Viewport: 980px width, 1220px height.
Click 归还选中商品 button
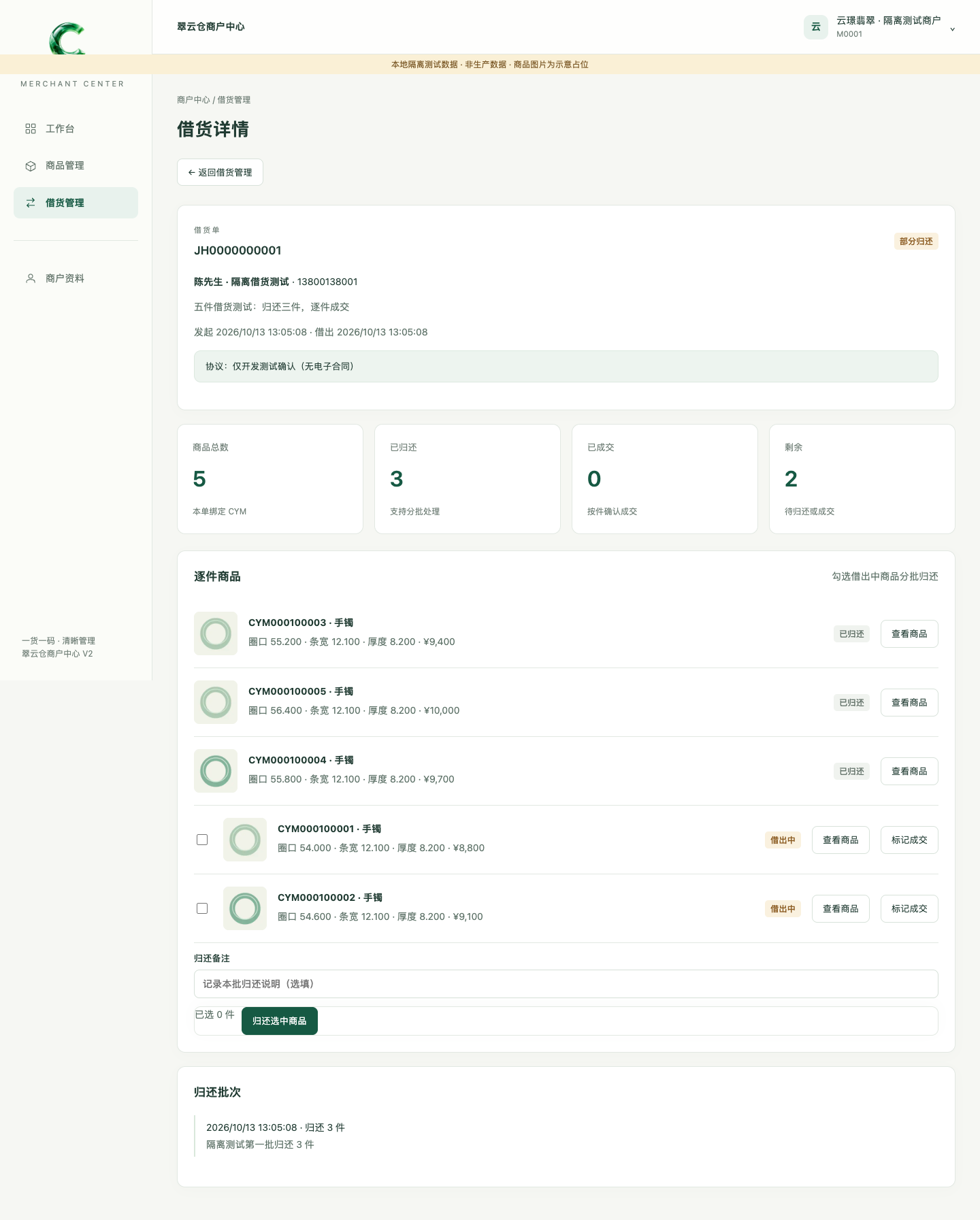tap(280, 1021)
